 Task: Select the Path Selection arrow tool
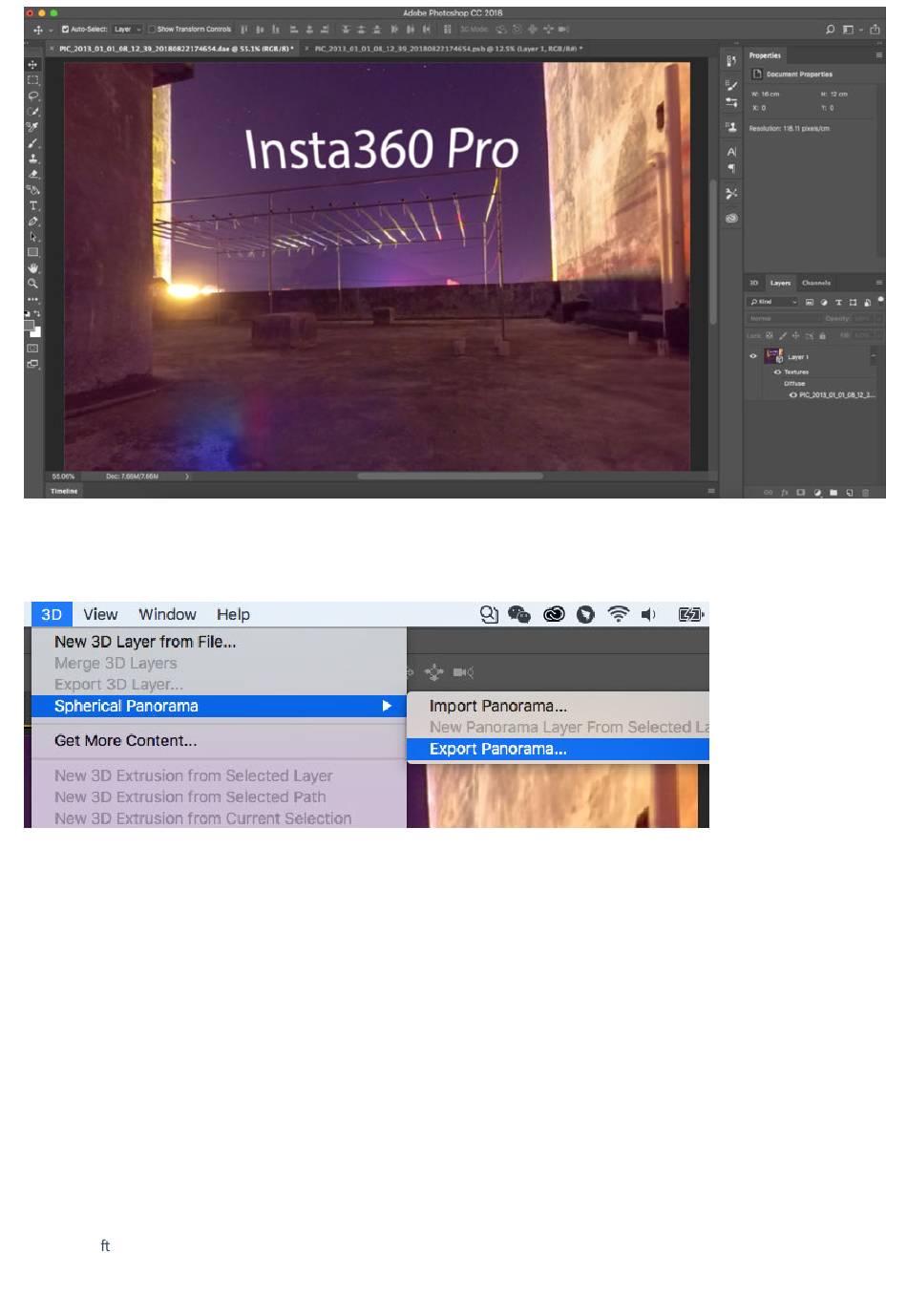pos(33,237)
